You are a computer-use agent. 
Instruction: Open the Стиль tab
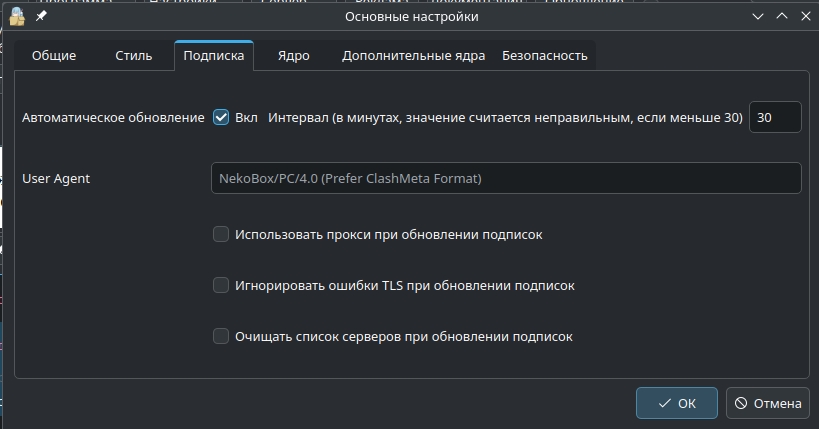(133, 56)
